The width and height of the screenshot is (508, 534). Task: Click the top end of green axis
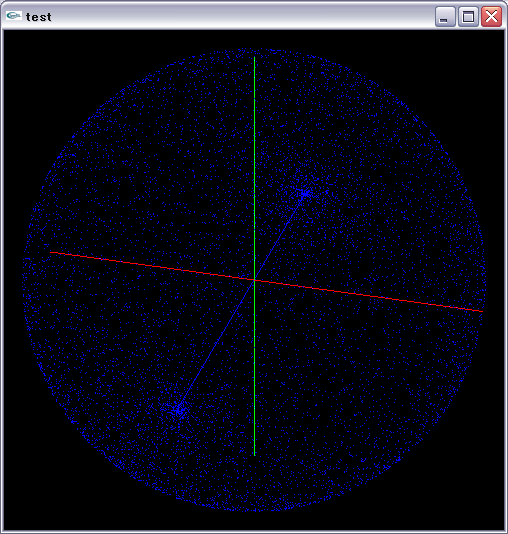pos(254,58)
